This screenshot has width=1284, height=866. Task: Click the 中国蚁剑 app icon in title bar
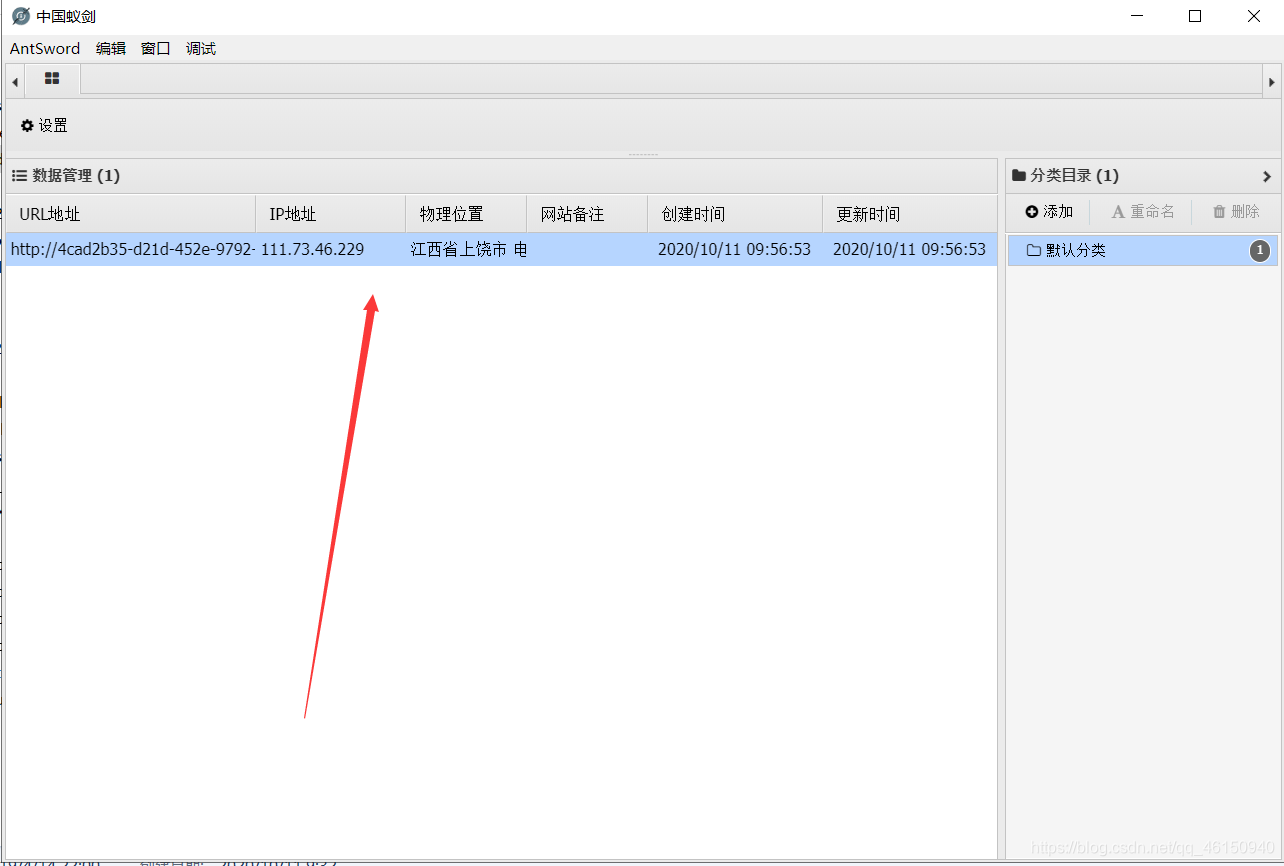click(20, 16)
